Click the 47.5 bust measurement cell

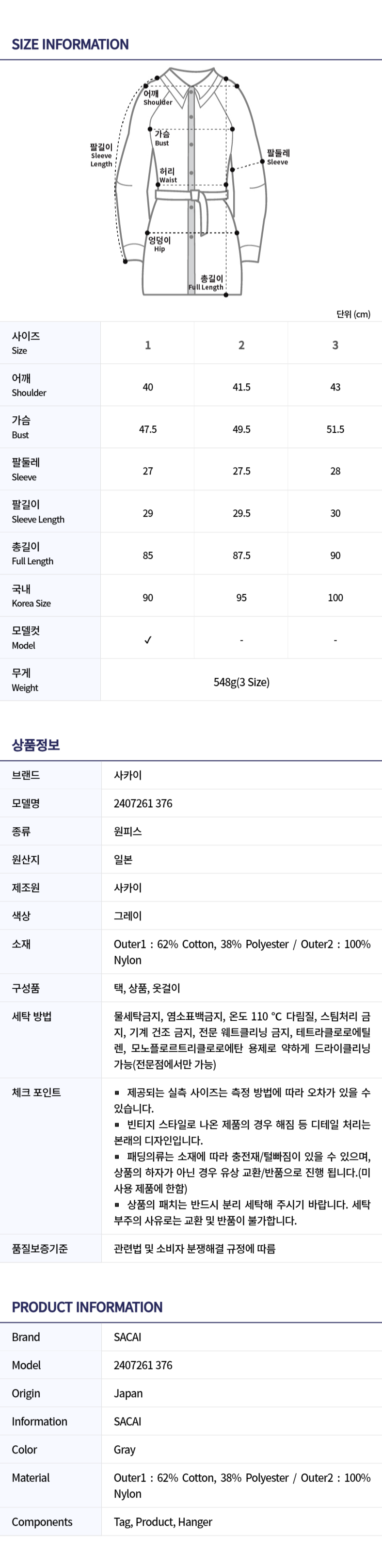[x=148, y=429]
